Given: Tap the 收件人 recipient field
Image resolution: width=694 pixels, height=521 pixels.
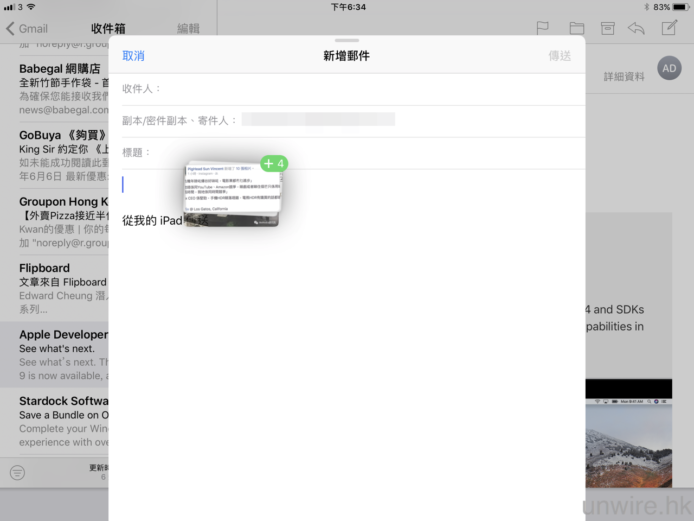Looking at the screenshot, I should (x=350, y=89).
